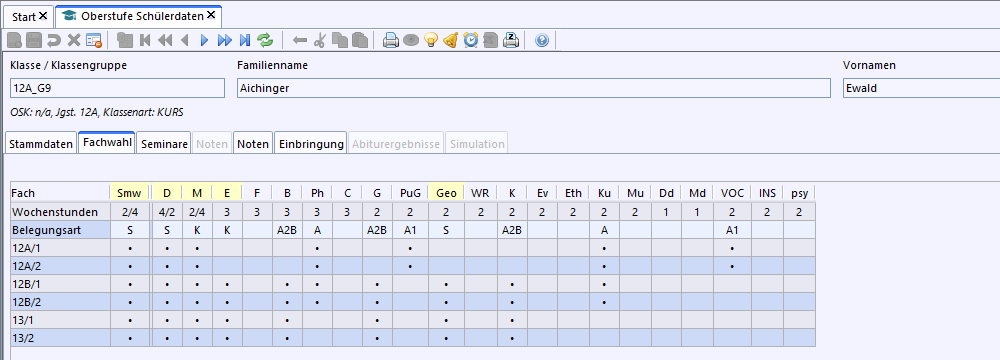Click the scissors cut icon
Image resolution: width=1000 pixels, height=360 pixels.
[320, 40]
